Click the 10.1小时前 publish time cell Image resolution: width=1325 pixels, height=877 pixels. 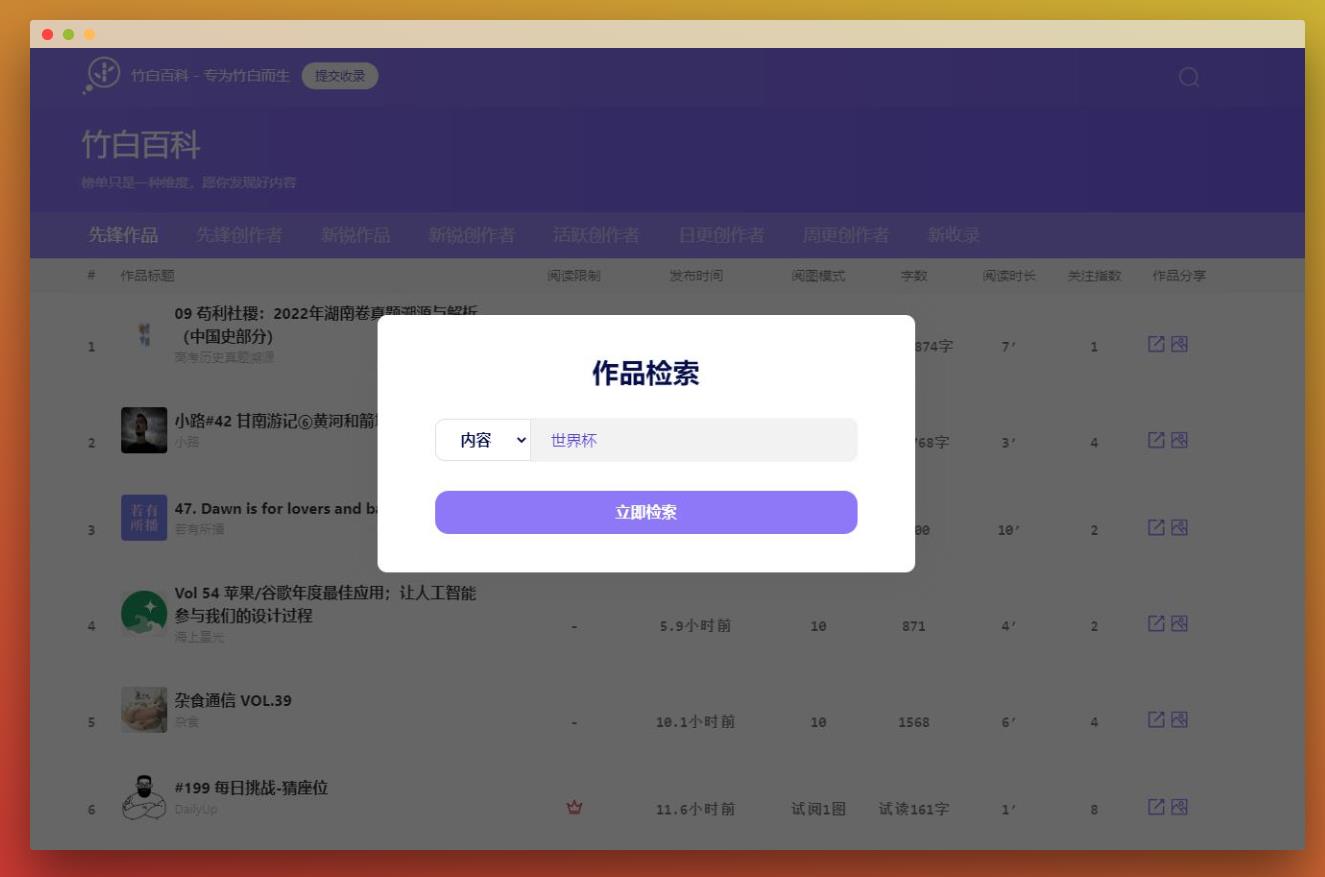tap(695, 722)
